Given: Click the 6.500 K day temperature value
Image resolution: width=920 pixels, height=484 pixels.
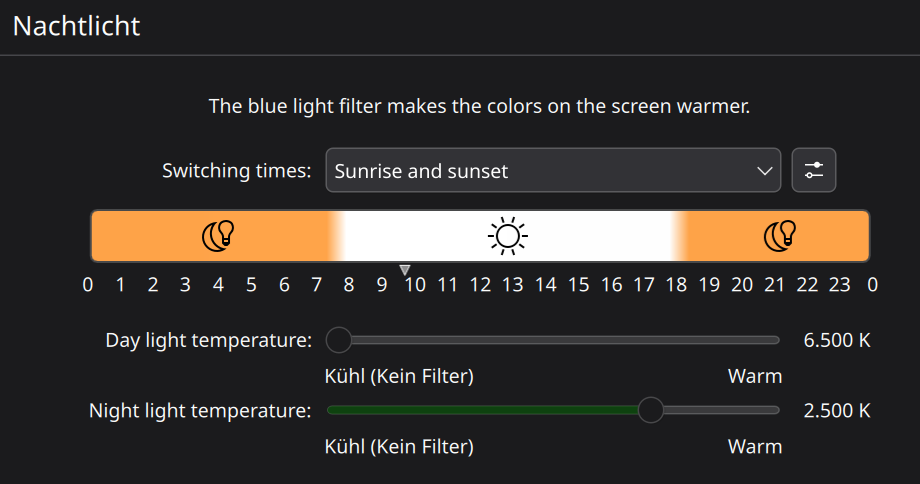Looking at the screenshot, I should click(x=837, y=340).
